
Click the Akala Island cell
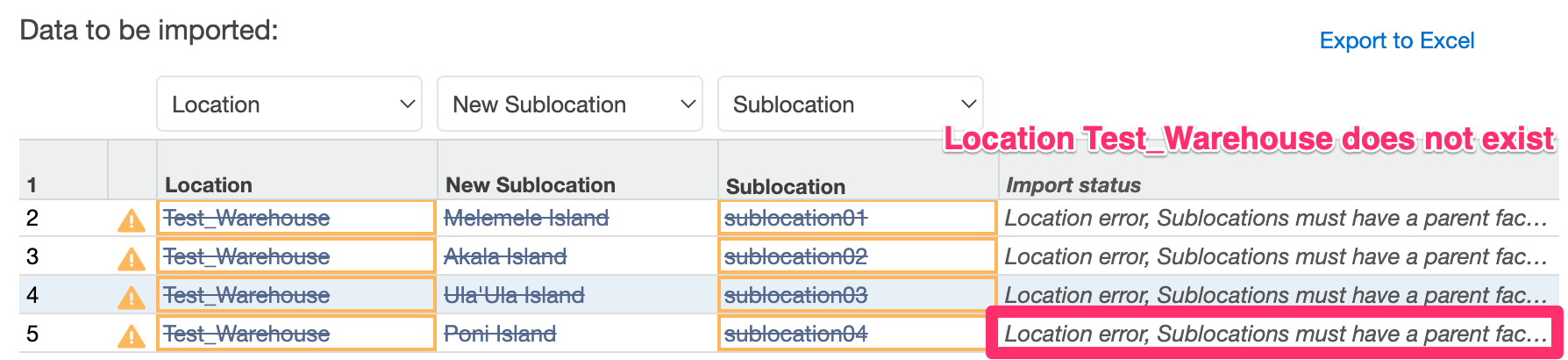[x=577, y=256]
